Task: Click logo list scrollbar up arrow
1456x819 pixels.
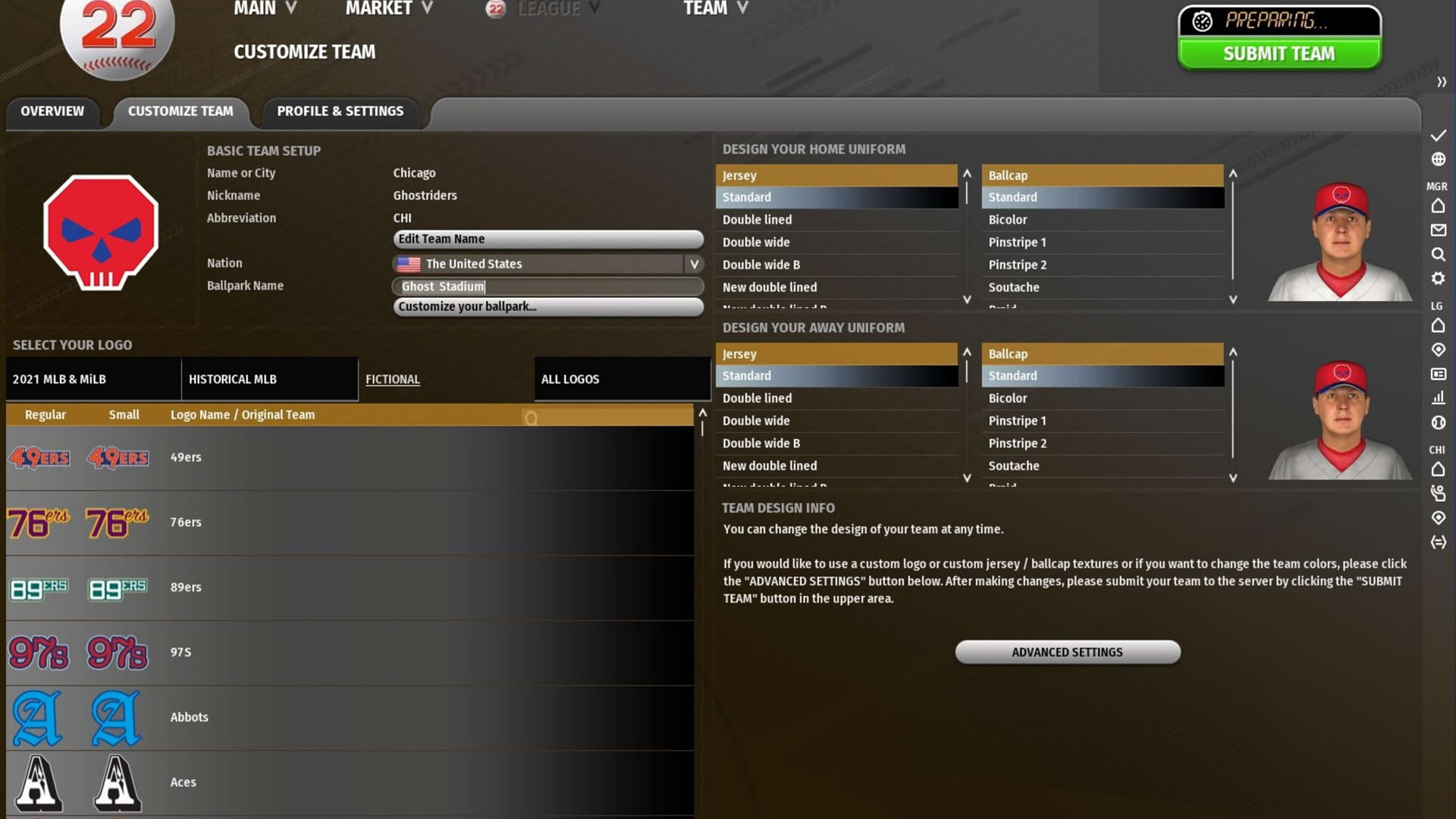Action: coord(702,413)
